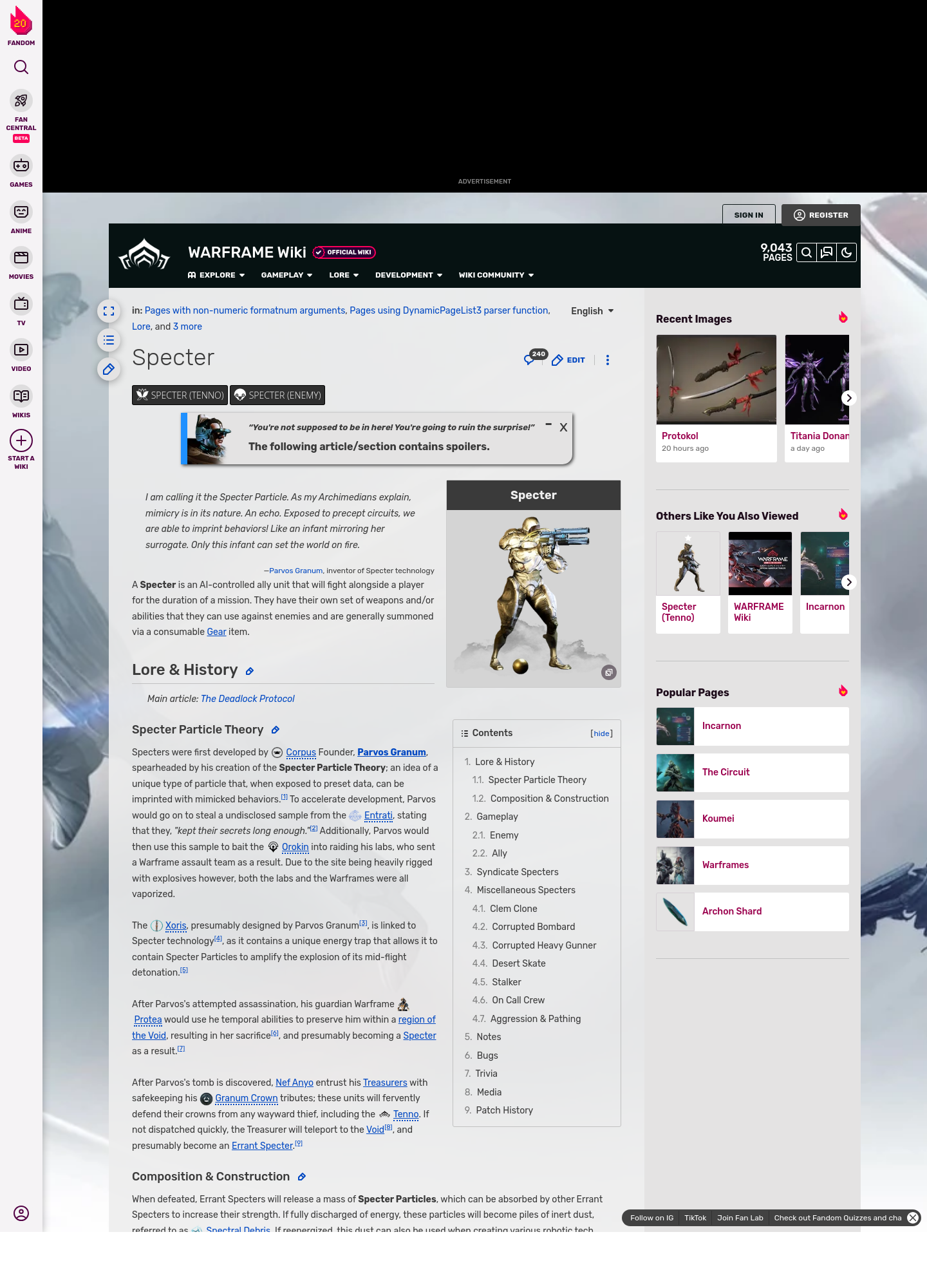Viewport: 927px width, 1288px height.
Task: Click the Start a Wiki plus icon
Action: point(21,440)
